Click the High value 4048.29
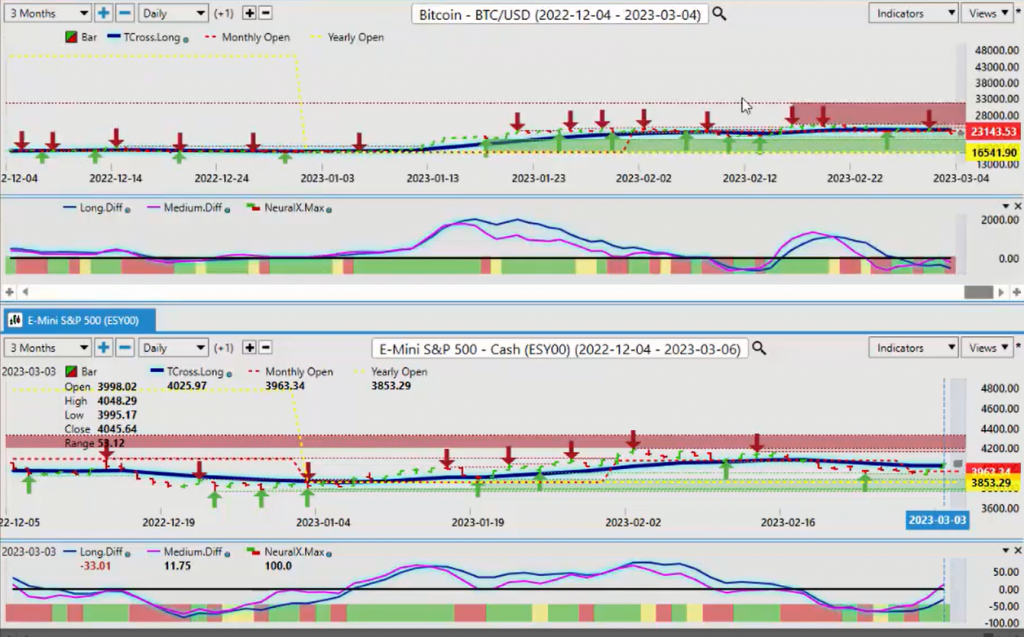This screenshot has height=637, width=1024. tap(117, 400)
